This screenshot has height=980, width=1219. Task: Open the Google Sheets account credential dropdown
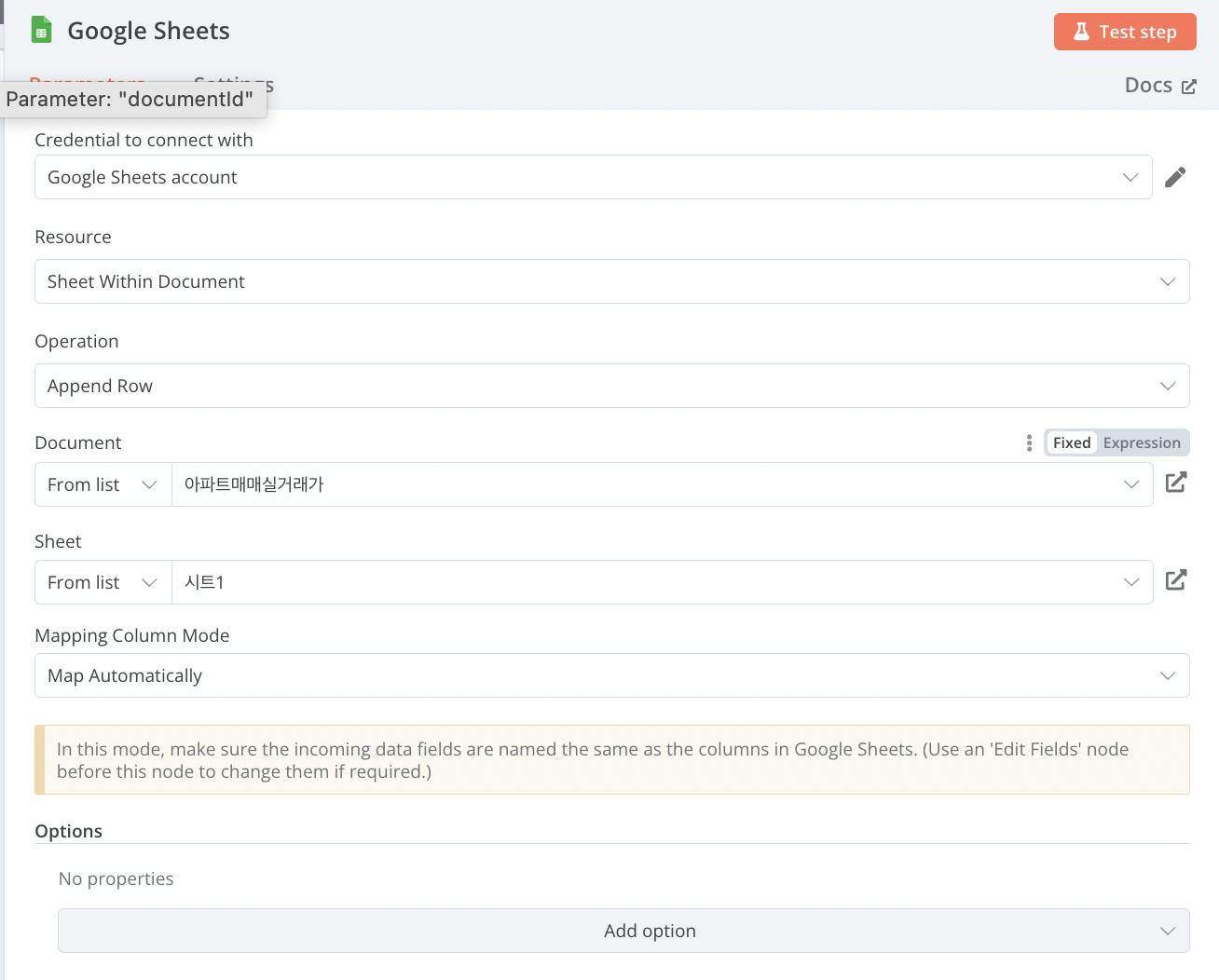tap(593, 177)
